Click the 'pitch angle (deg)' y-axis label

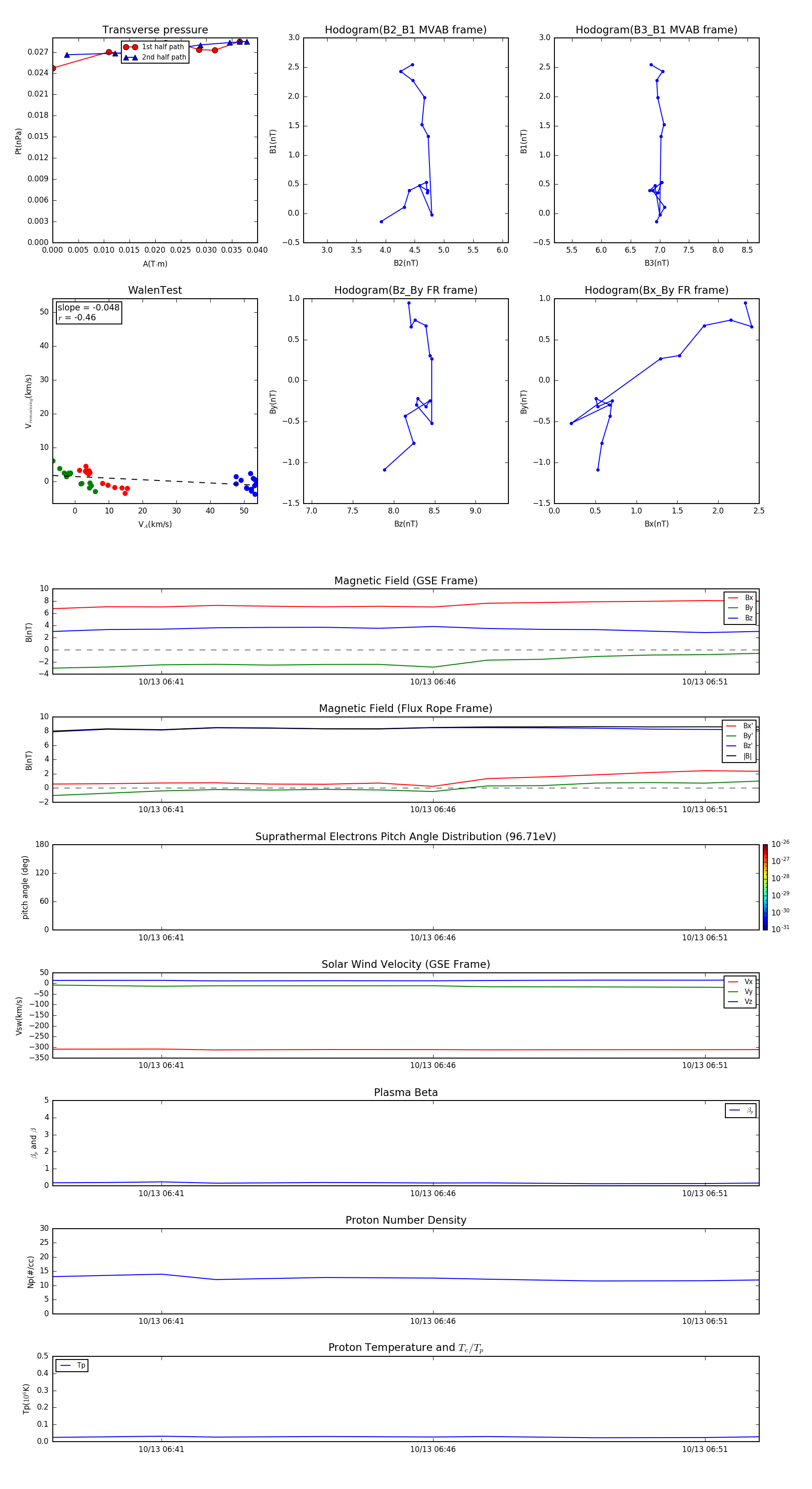point(25,887)
